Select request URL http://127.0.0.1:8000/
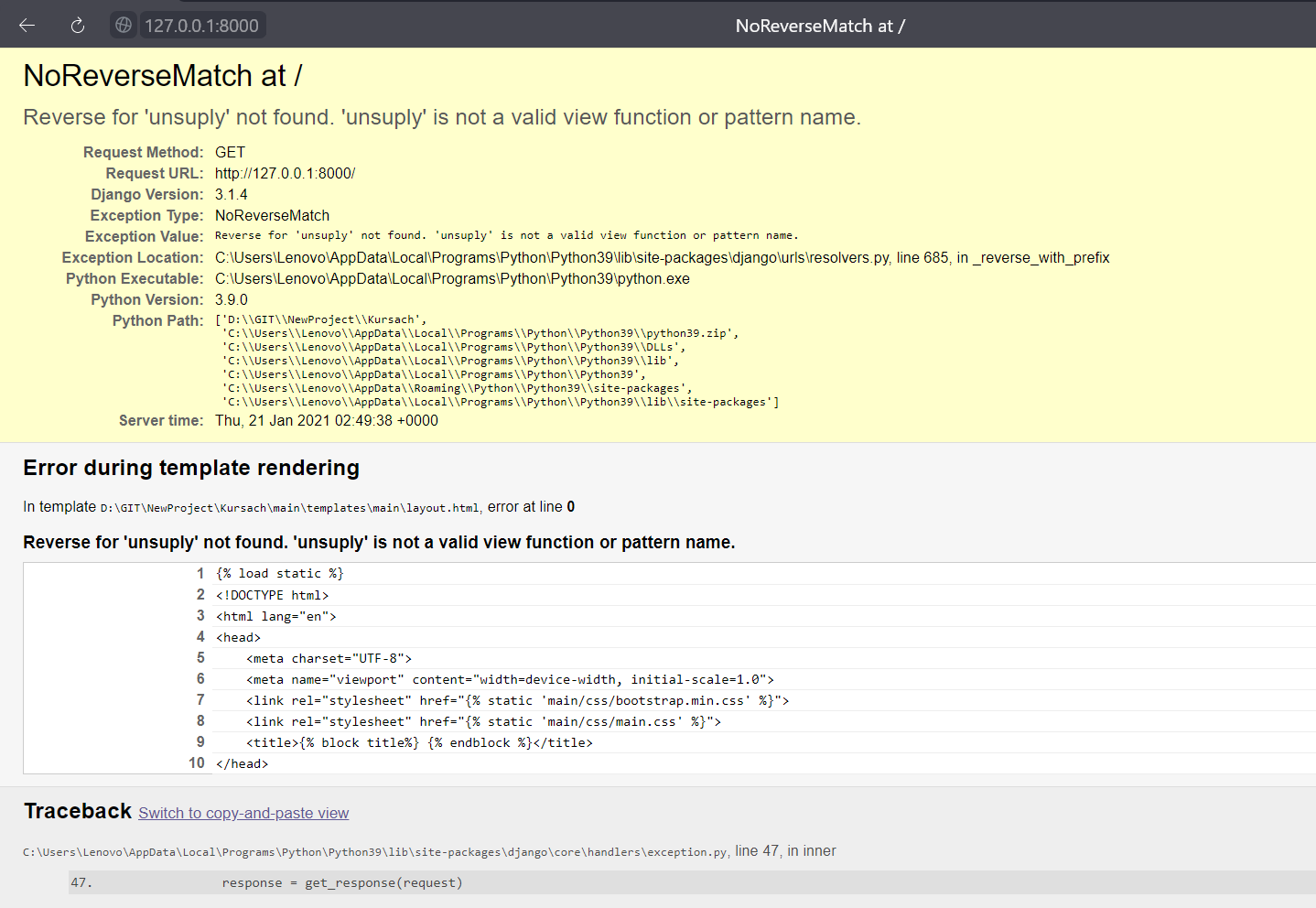This screenshot has height=908, width=1316. [285, 174]
